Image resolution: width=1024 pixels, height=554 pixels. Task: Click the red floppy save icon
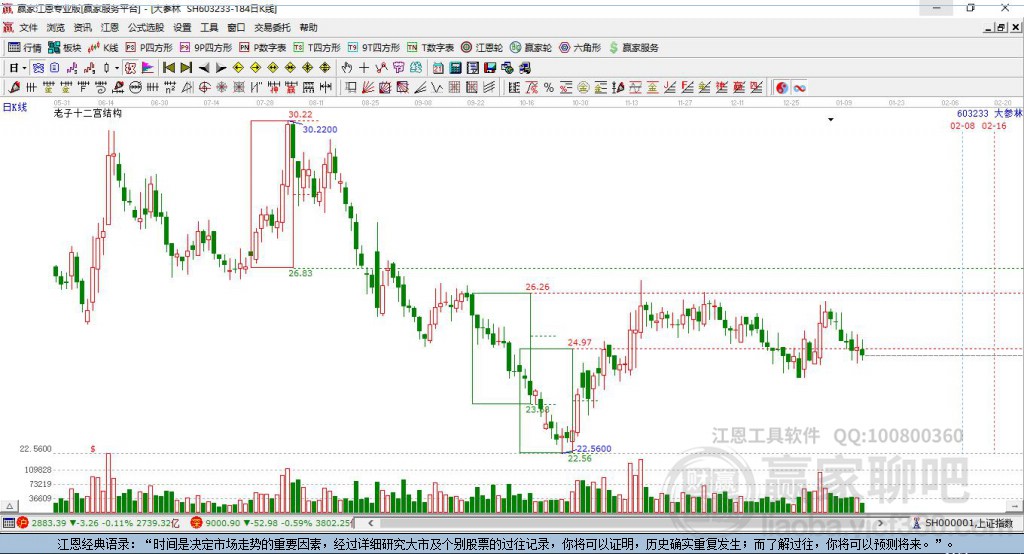(490, 68)
